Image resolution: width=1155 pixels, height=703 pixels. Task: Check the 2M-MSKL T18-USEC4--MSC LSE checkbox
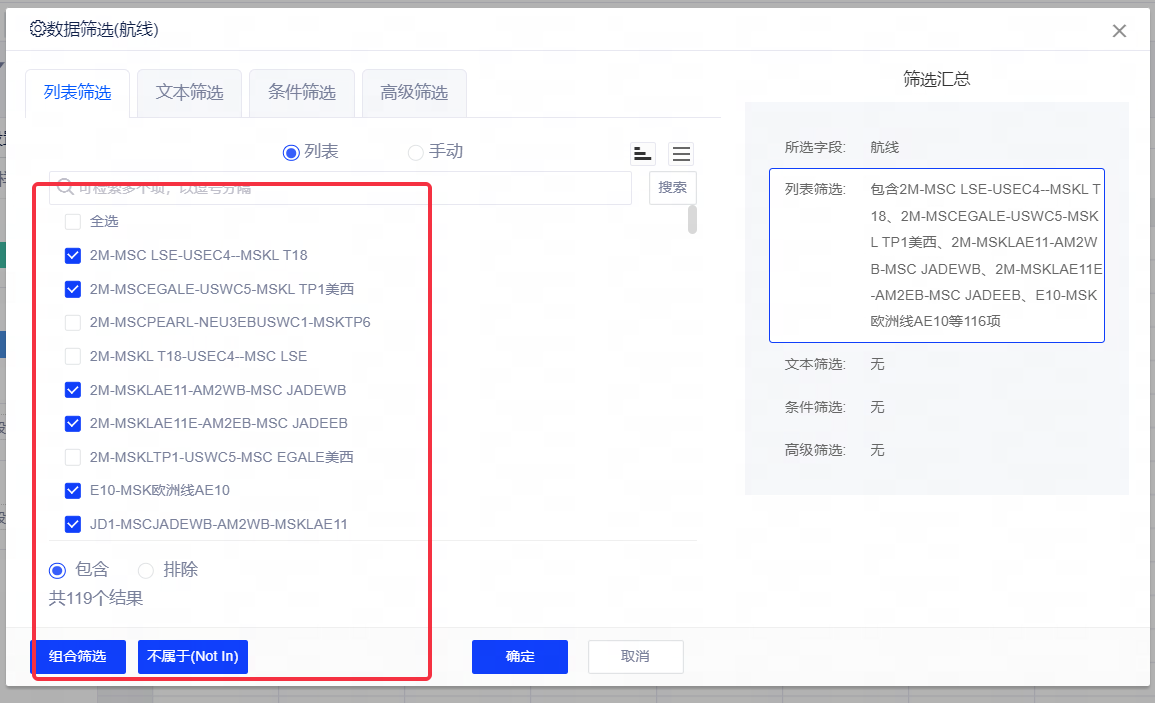pos(73,356)
